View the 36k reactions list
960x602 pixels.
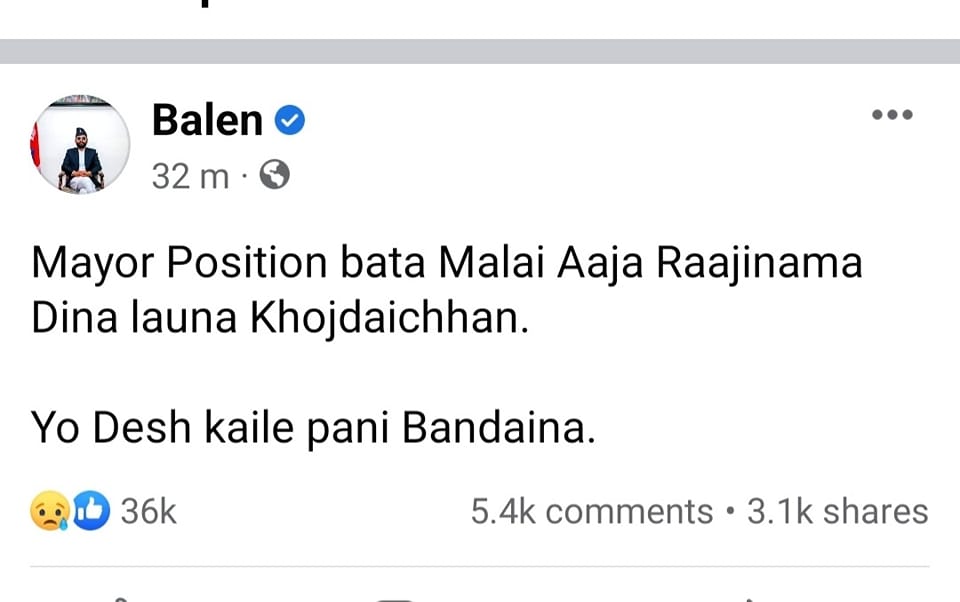[148, 512]
